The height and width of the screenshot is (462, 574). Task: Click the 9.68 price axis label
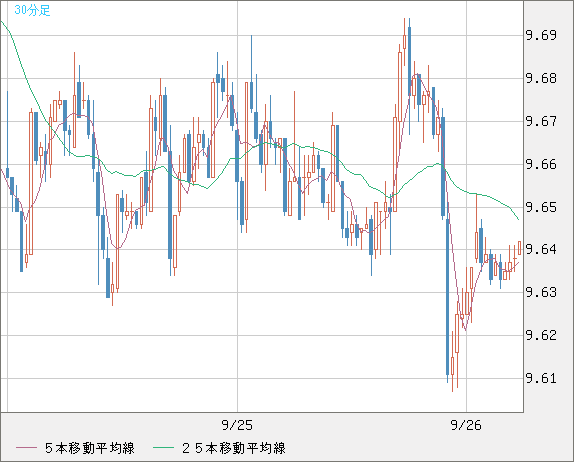click(541, 78)
